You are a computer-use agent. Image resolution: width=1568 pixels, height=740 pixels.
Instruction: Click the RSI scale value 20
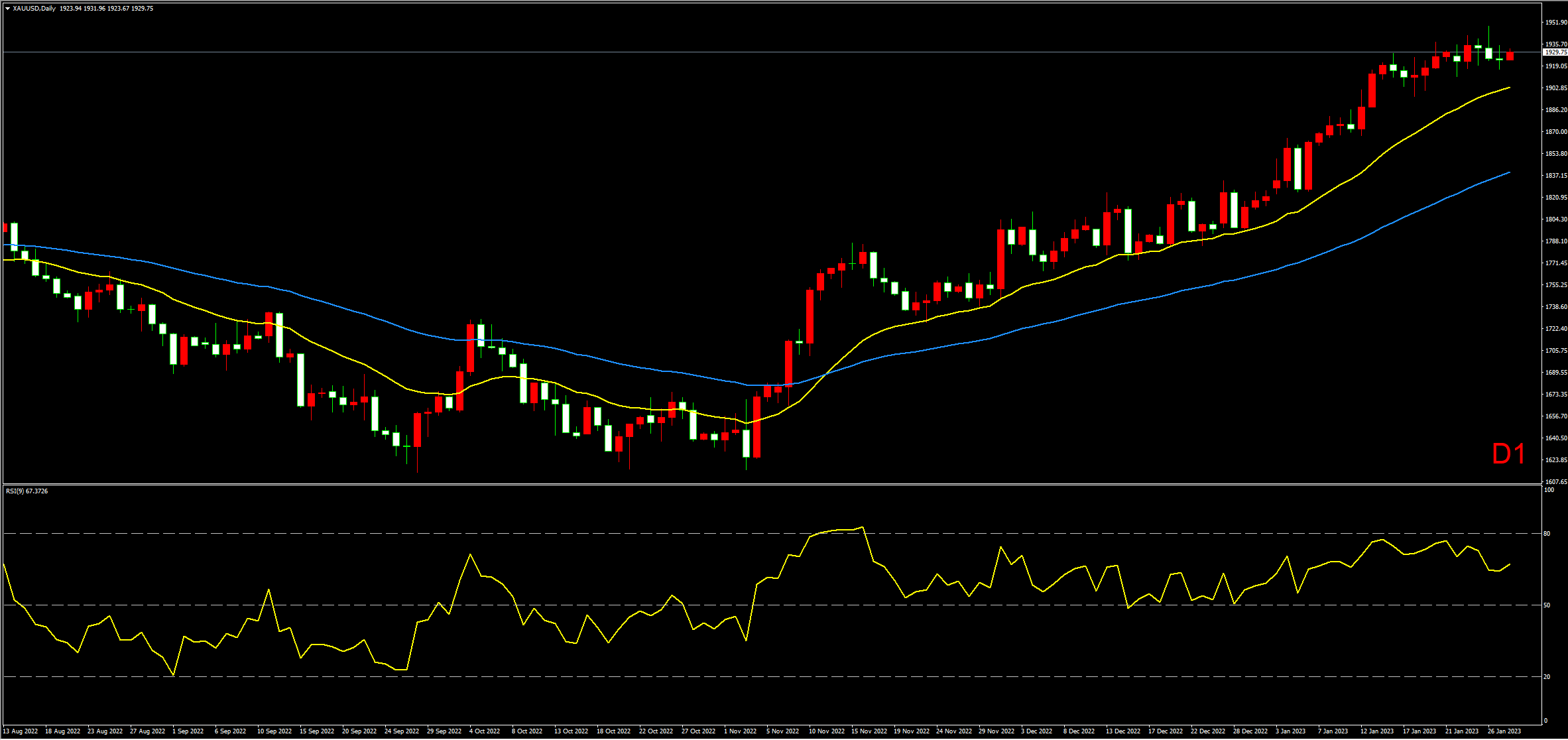(x=1547, y=677)
